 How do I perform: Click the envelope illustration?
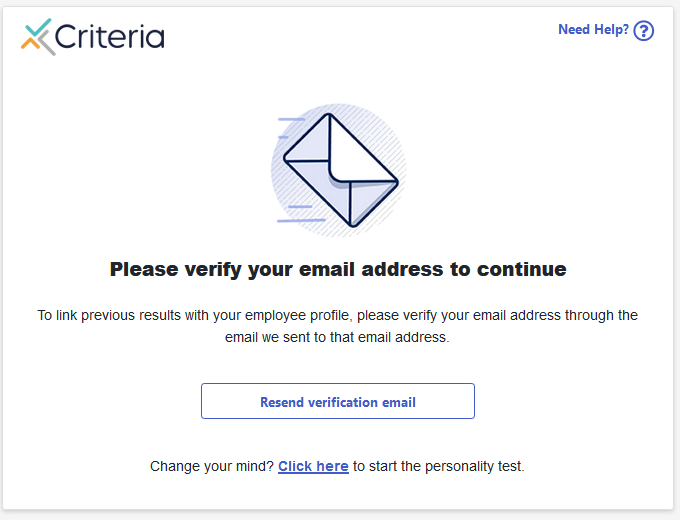(341, 170)
